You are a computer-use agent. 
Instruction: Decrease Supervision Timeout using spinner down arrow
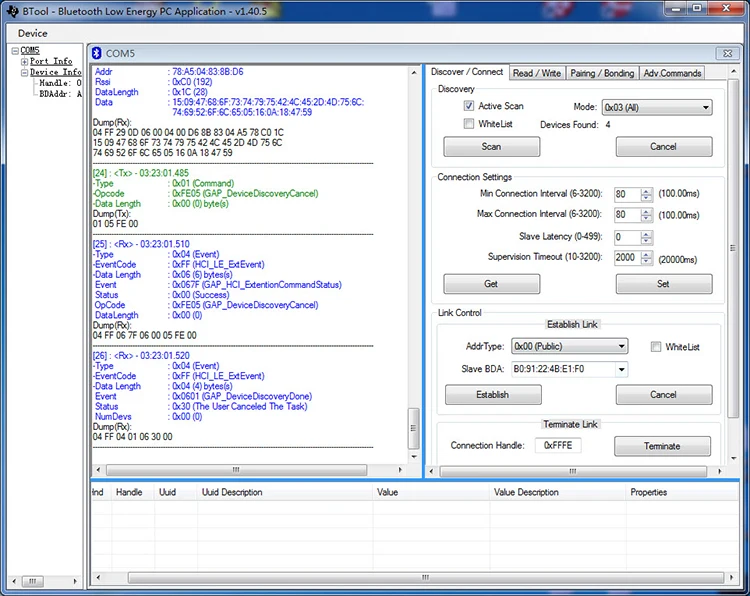coord(647,261)
